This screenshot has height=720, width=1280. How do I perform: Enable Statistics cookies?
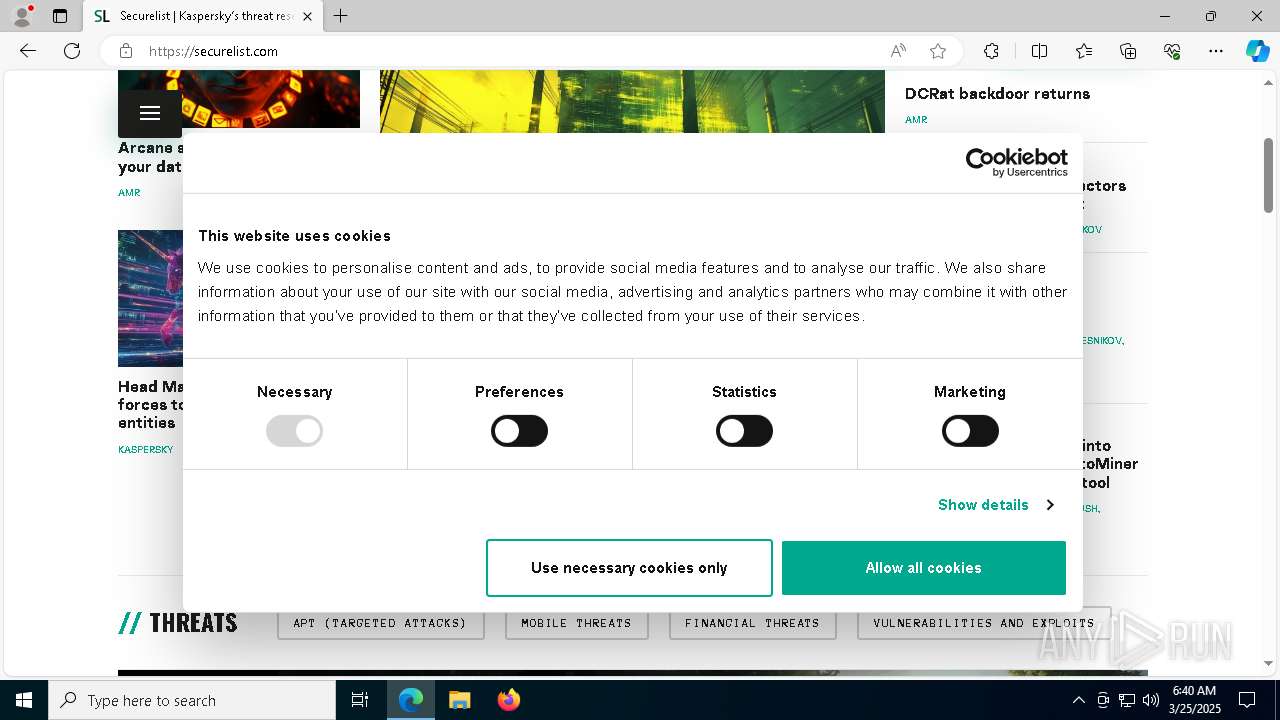[744, 431]
